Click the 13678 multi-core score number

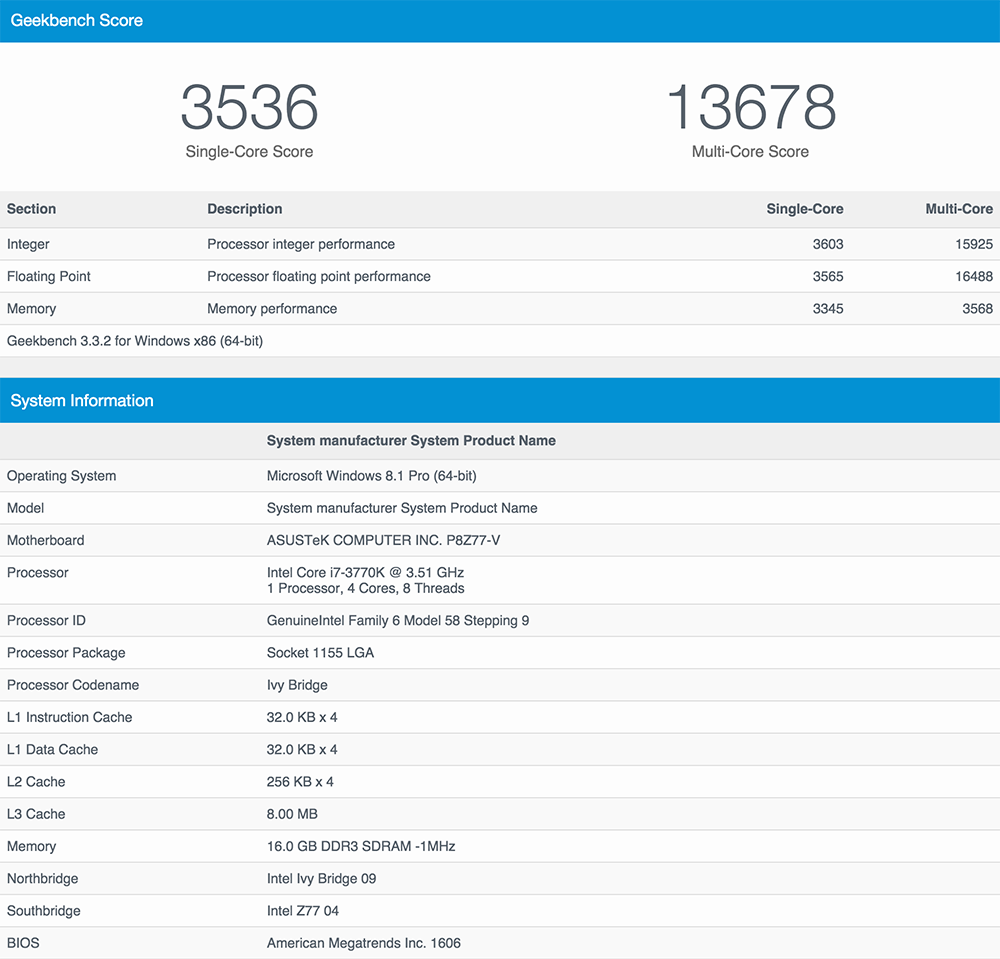click(750, 108)
